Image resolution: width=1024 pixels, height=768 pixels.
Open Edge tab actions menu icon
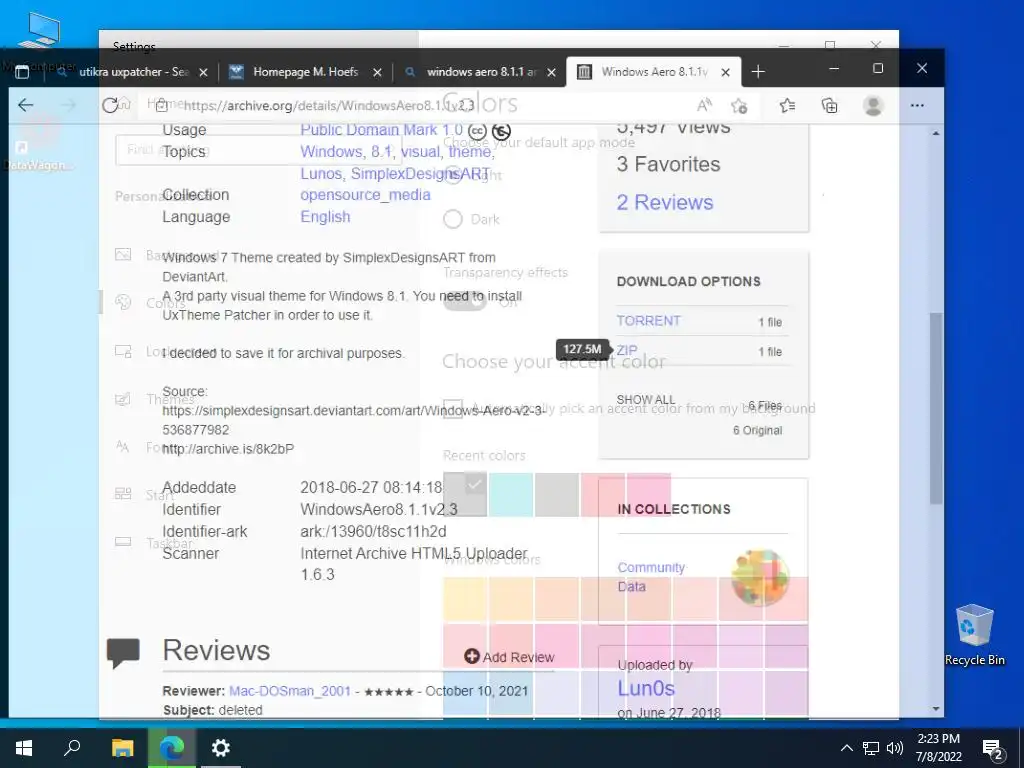(x=22, y=72)
